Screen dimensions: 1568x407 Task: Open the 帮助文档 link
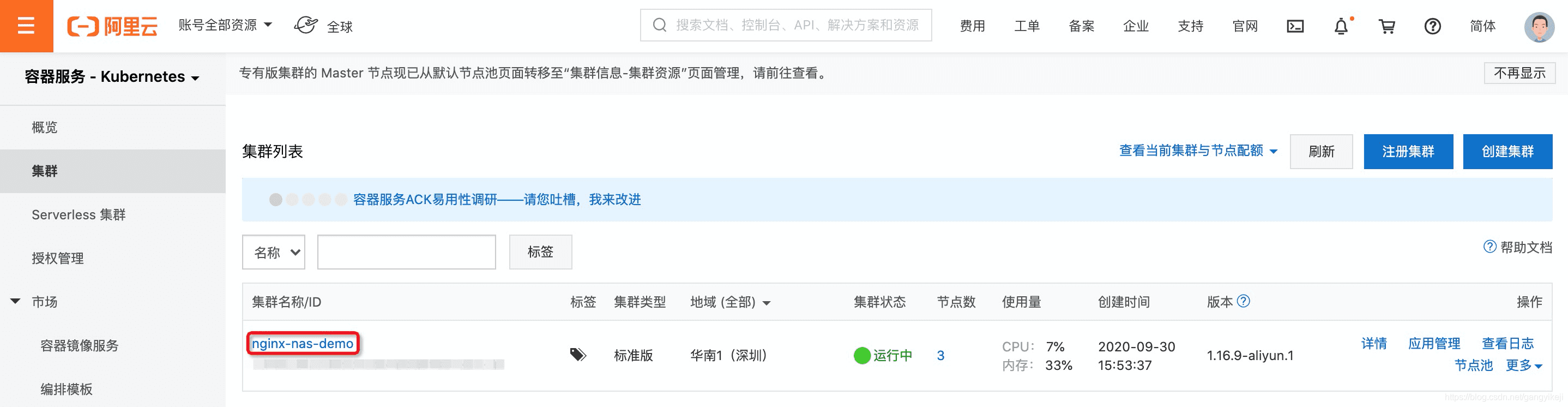(1526, 247)
